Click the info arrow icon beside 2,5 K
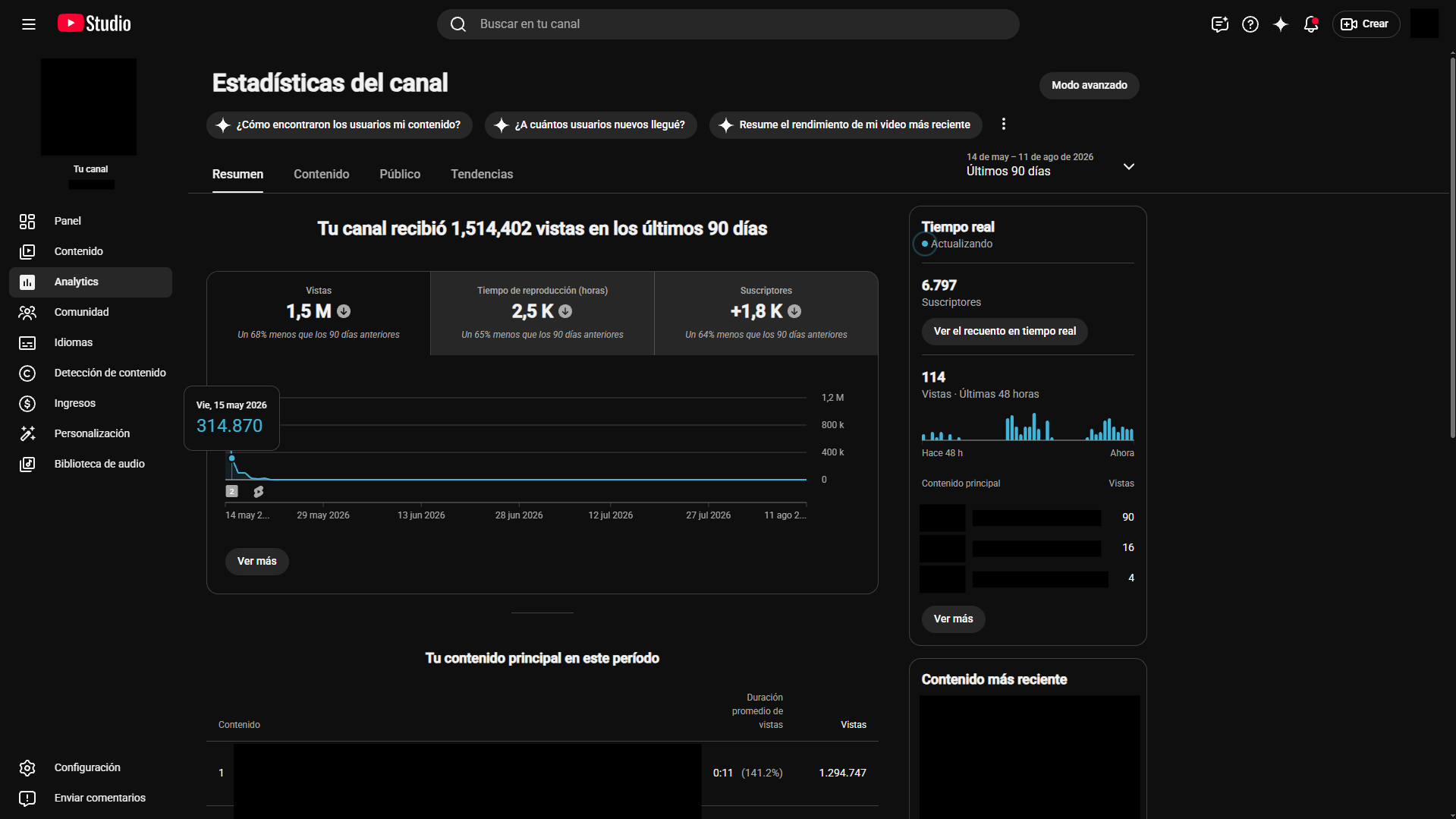This screenshot has height=819, width=1456. coord(565,311)
